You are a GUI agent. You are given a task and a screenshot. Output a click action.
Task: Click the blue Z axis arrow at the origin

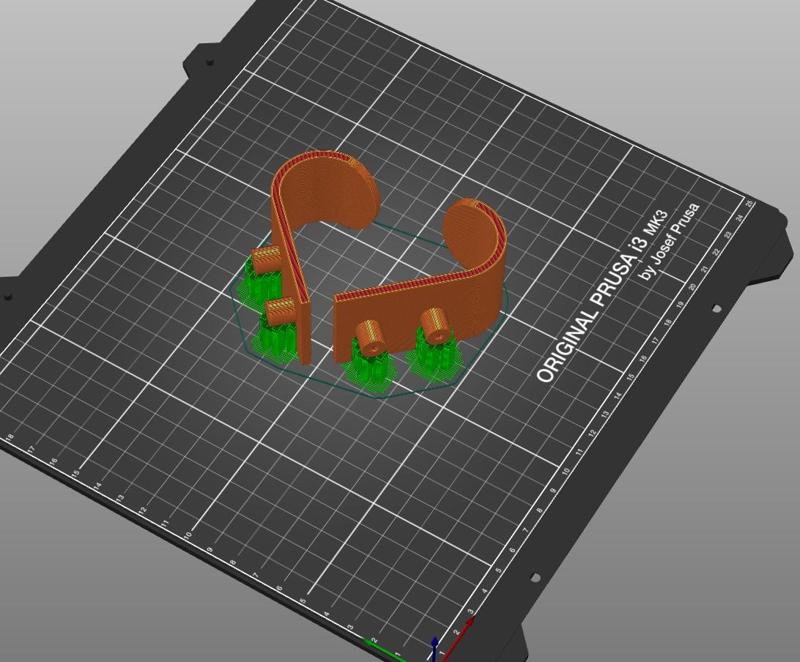click(434, 647)
